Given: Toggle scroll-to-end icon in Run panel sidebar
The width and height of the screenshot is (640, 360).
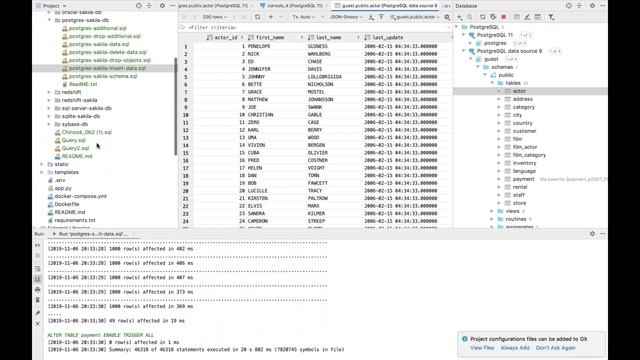Looking at the screenshot, I should click(38, 279).
